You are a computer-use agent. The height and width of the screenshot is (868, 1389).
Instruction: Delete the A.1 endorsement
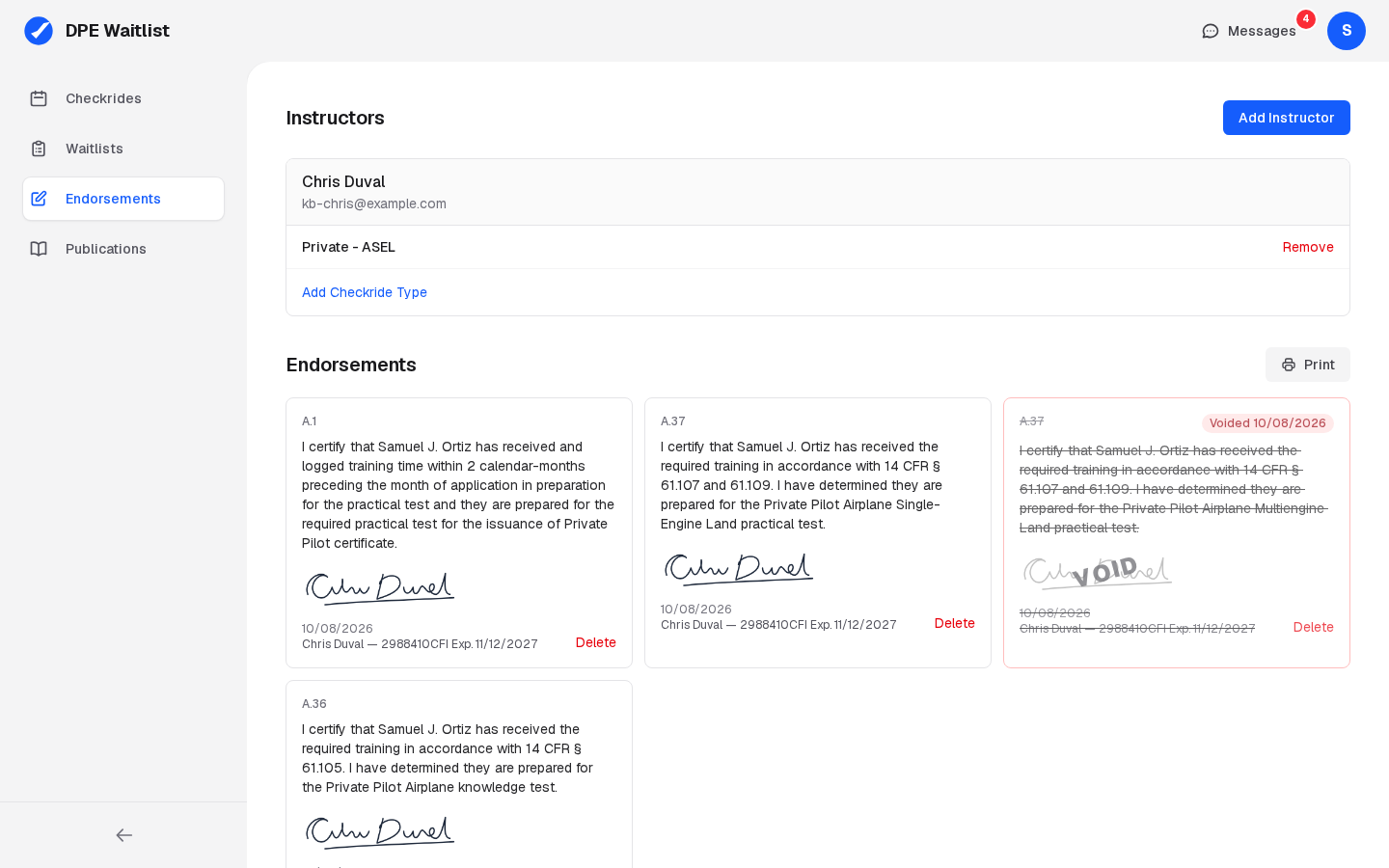point(596,642)
